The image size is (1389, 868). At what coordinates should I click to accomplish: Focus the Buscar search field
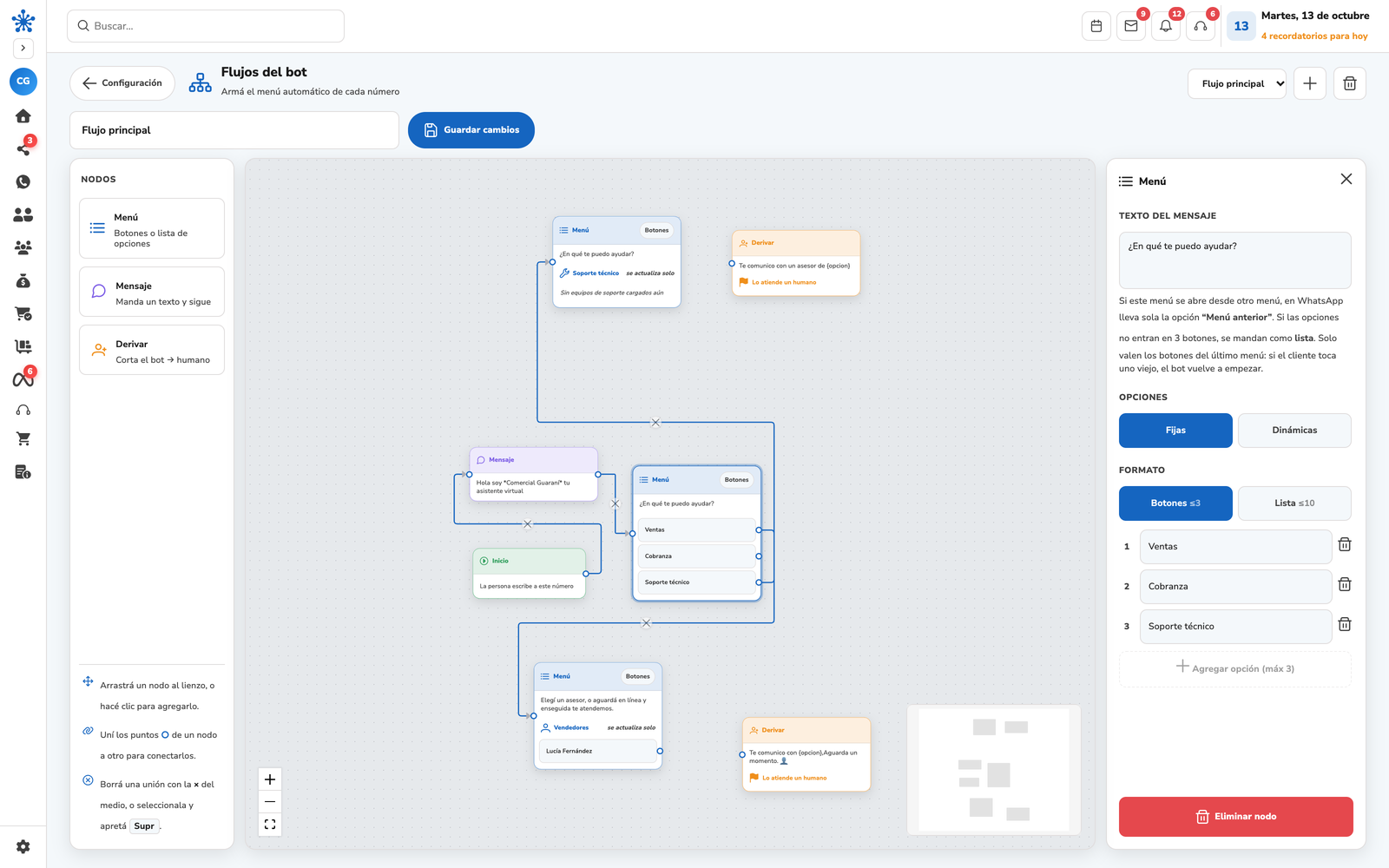point(206,26)
